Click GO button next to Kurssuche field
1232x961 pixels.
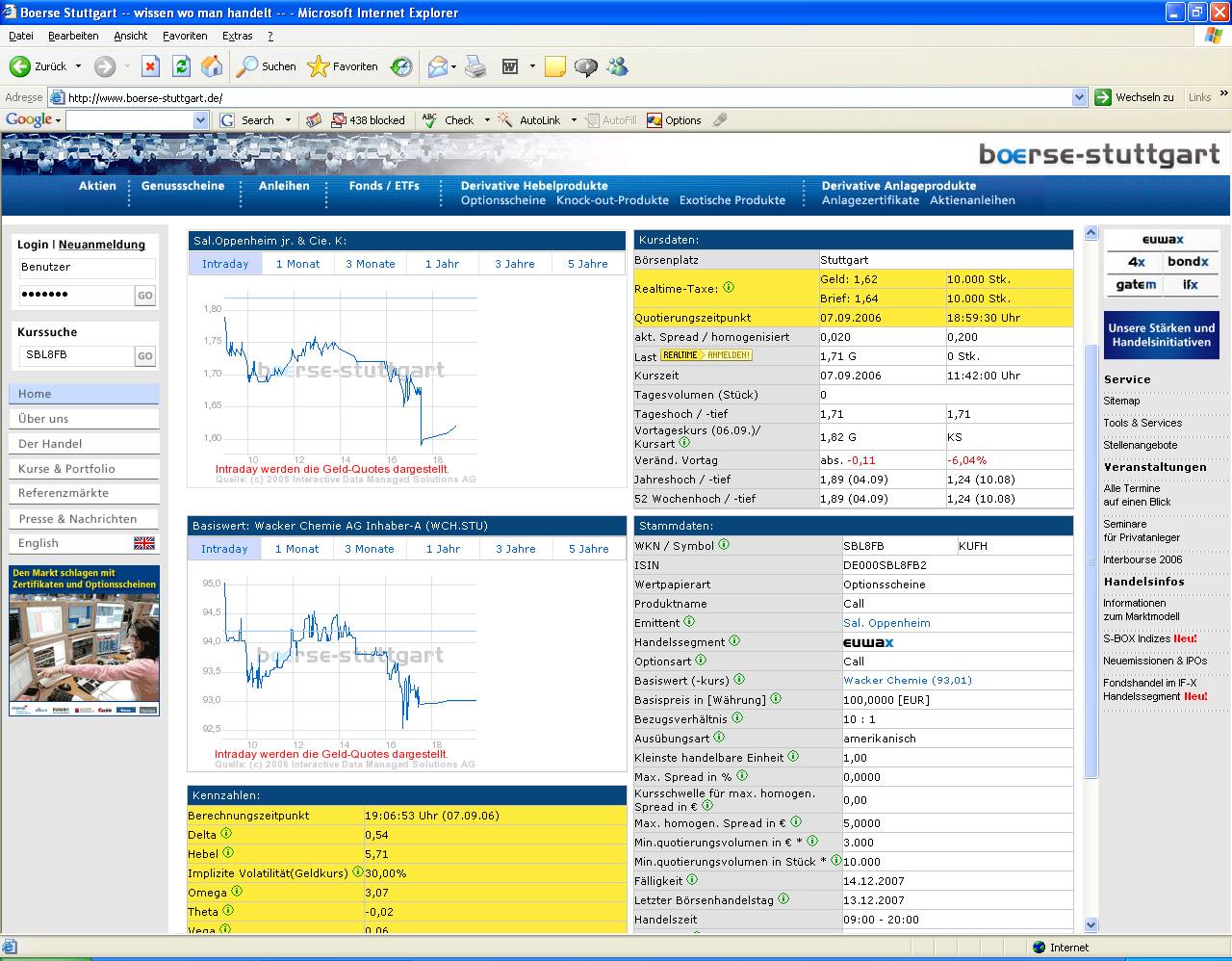pos(144,356)
